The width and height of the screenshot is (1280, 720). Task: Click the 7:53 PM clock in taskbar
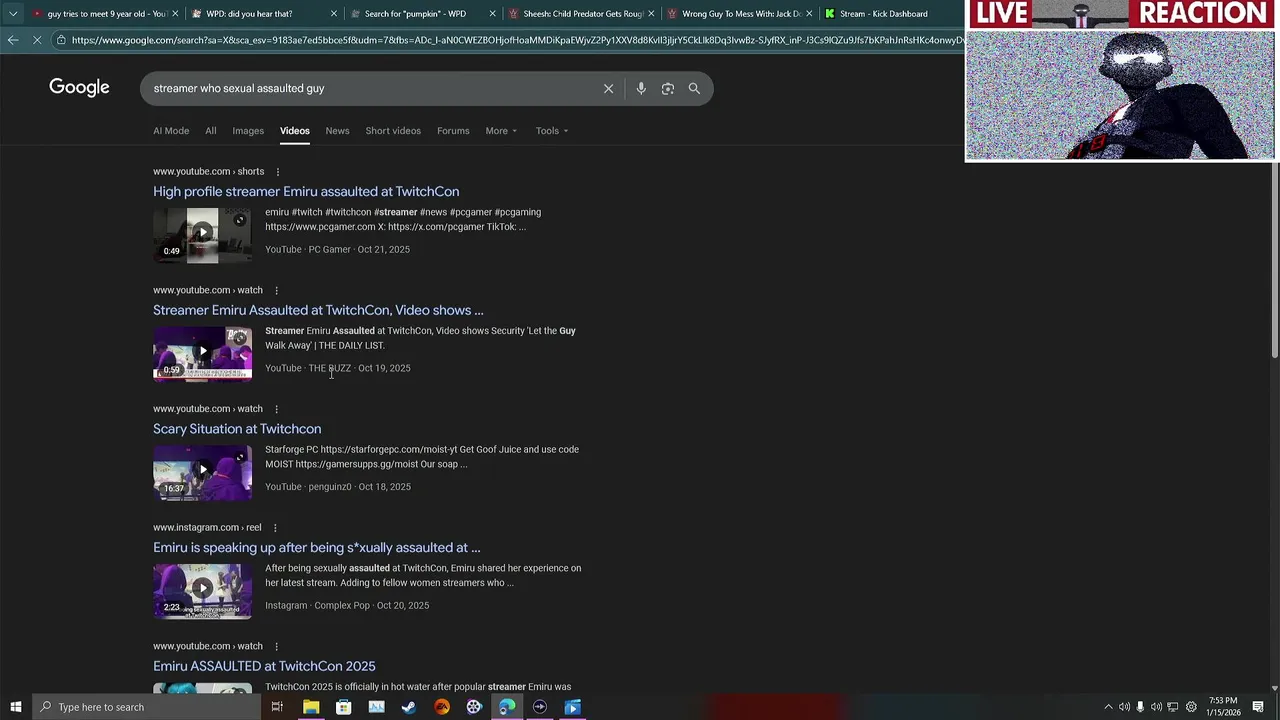click(x=1222, y=707)
